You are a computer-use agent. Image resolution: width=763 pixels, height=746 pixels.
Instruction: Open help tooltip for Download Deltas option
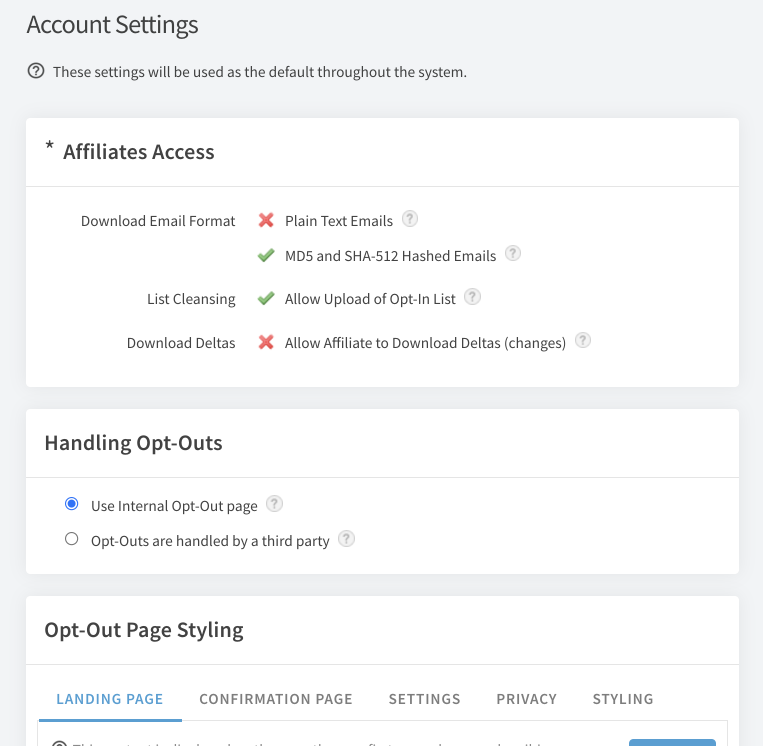coord(583,341)
